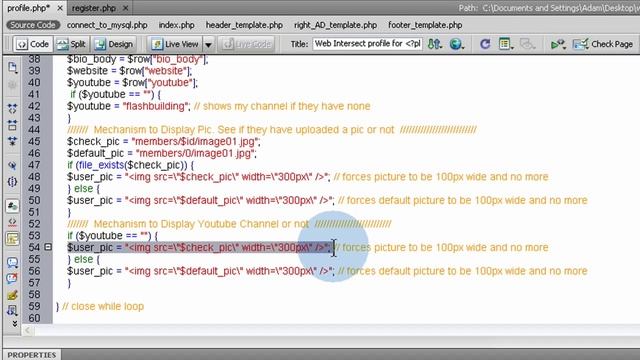The image size is (640, 360).
Task: Open Preview in Browser globe icon
Action: (457, 44)
